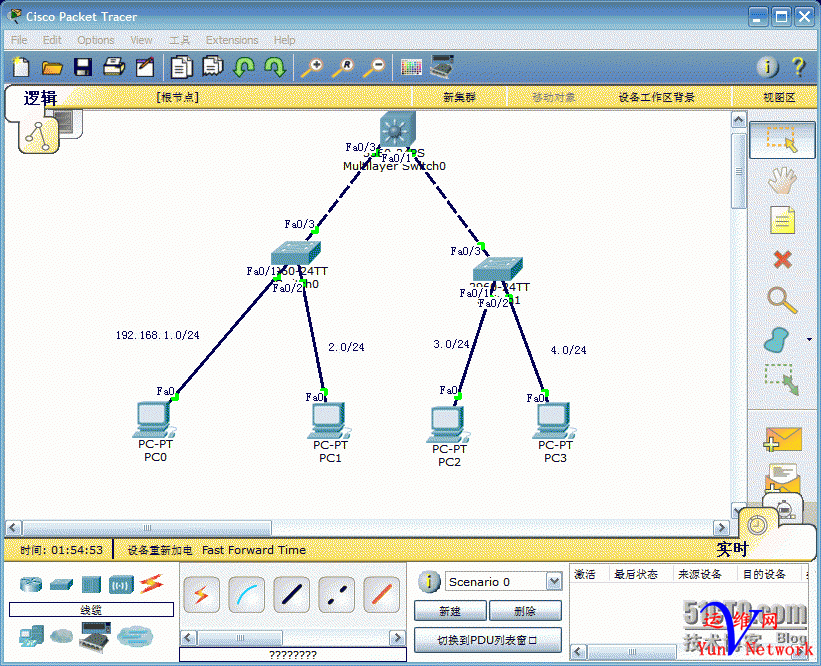Open the drawing palette icon
821x666 pixels.
pyautogui.click(x=411, y=67)
